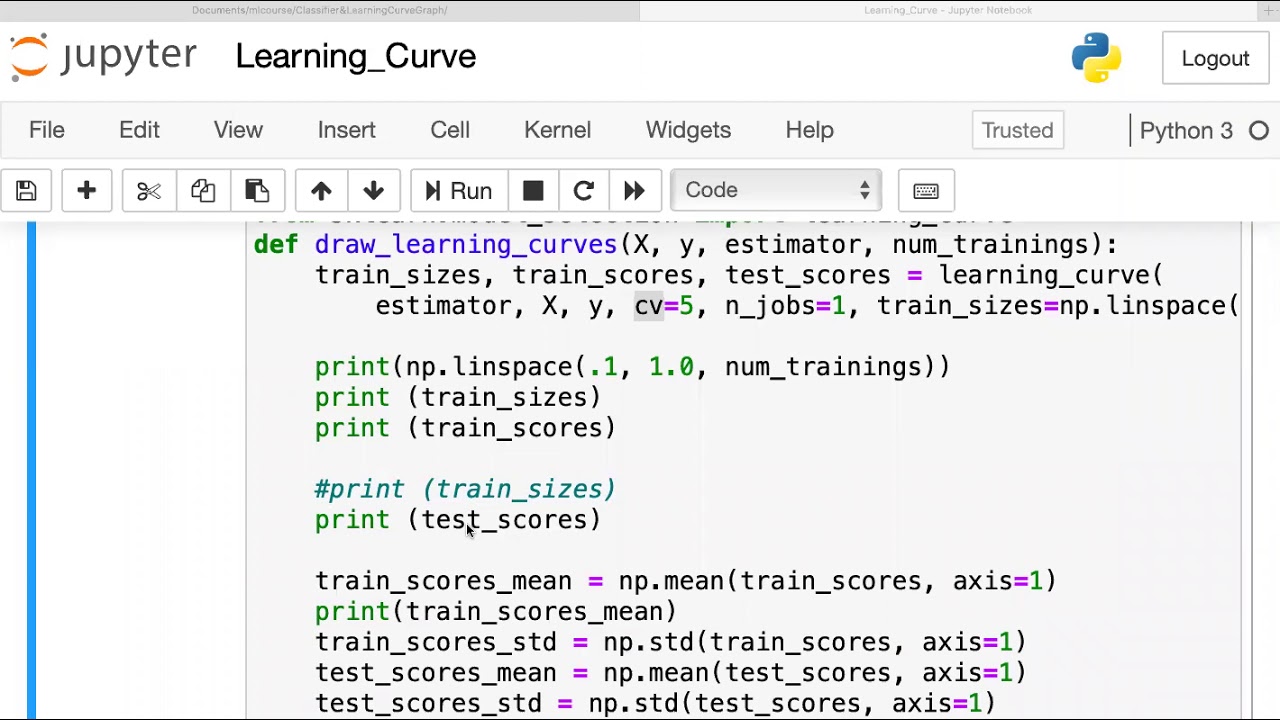
Task: Open the Widgets menu
Action: click(x=688, y=130)
